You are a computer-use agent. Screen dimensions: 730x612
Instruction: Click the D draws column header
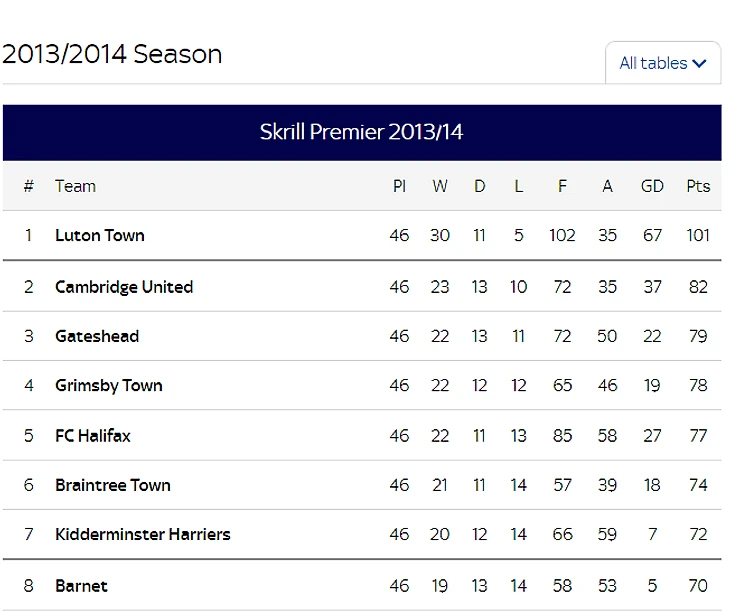pyautogui.click(x=480, y=186)
